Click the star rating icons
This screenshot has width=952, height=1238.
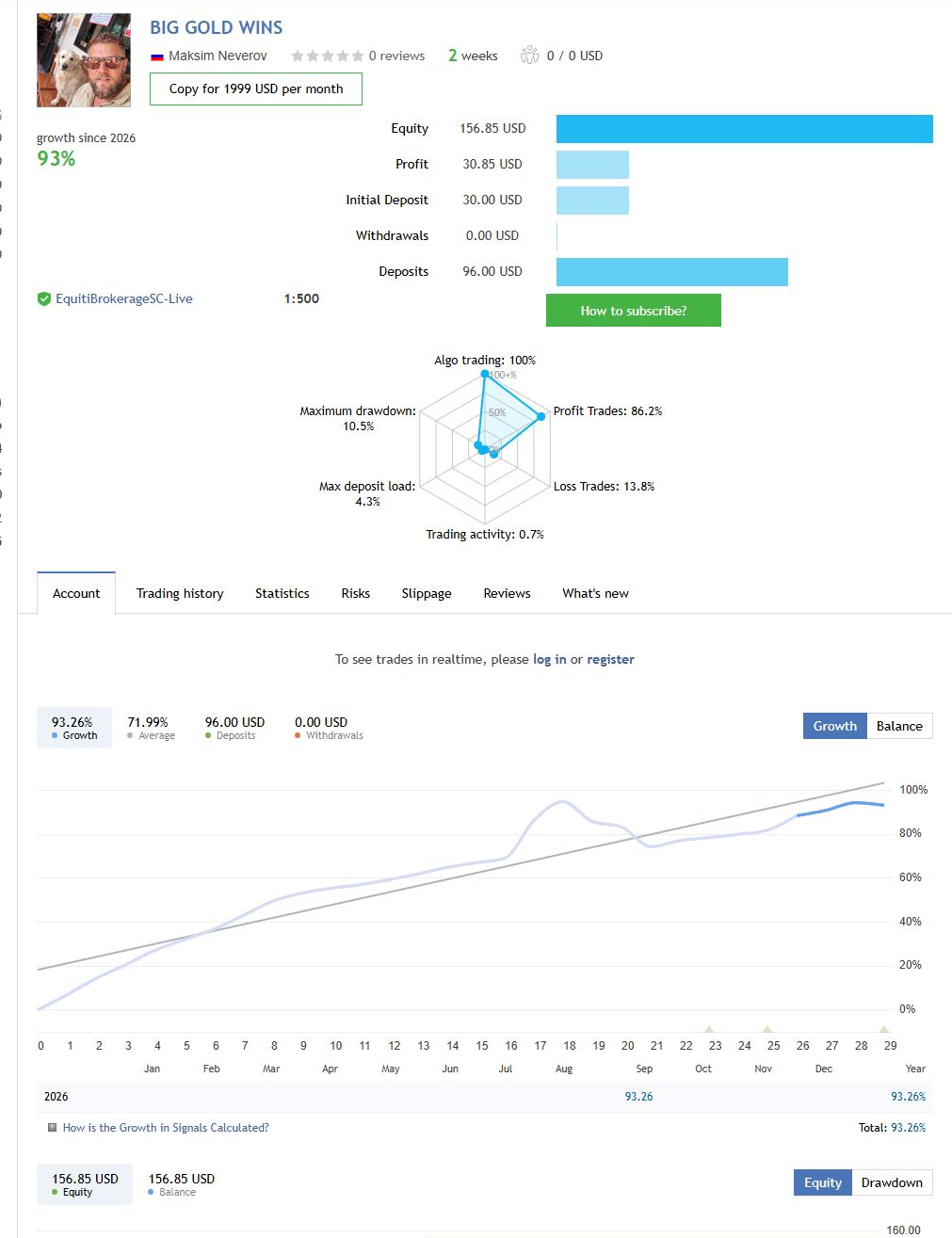(327, 56)
